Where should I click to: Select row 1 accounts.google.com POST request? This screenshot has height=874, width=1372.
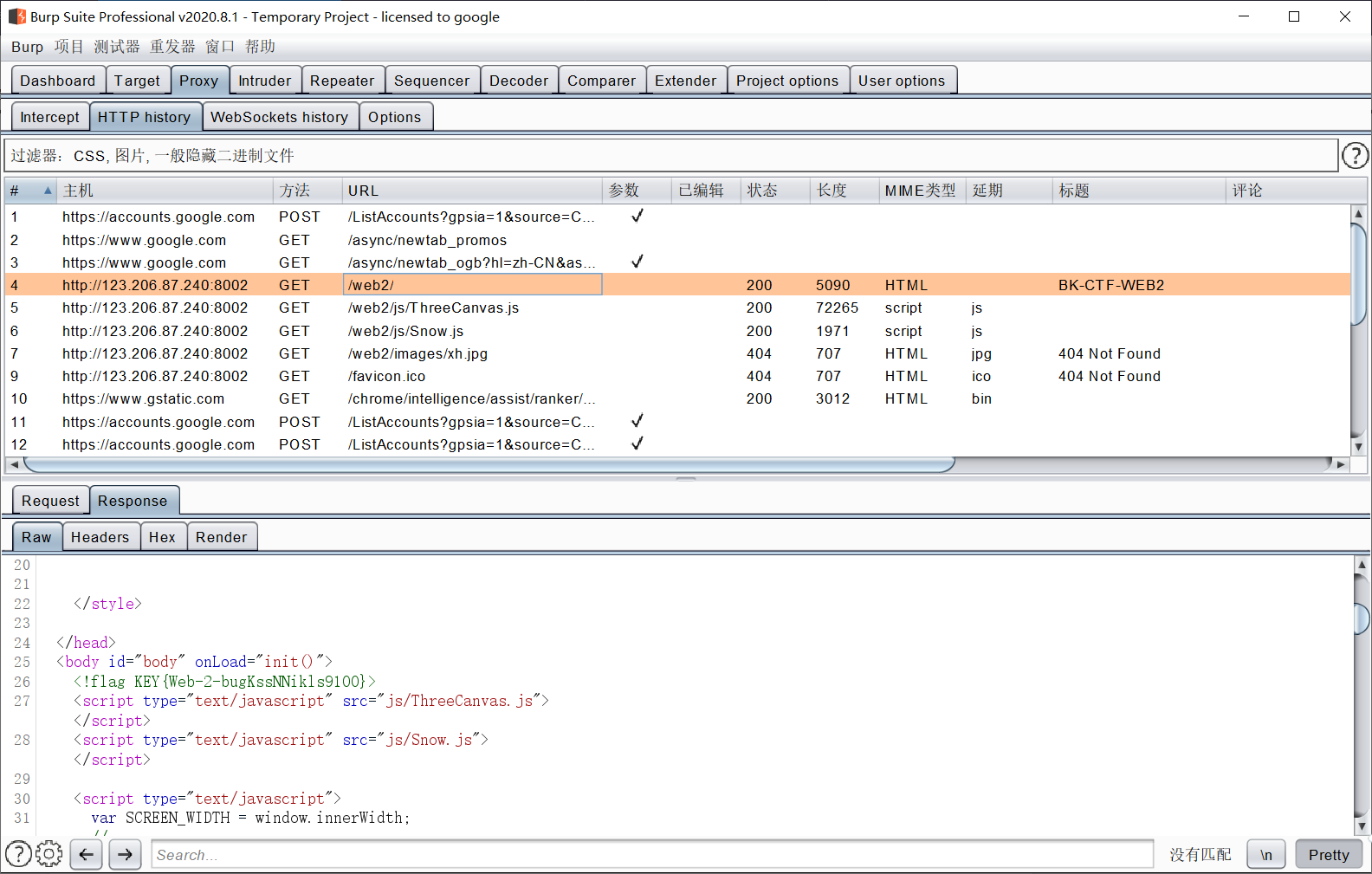677,217
